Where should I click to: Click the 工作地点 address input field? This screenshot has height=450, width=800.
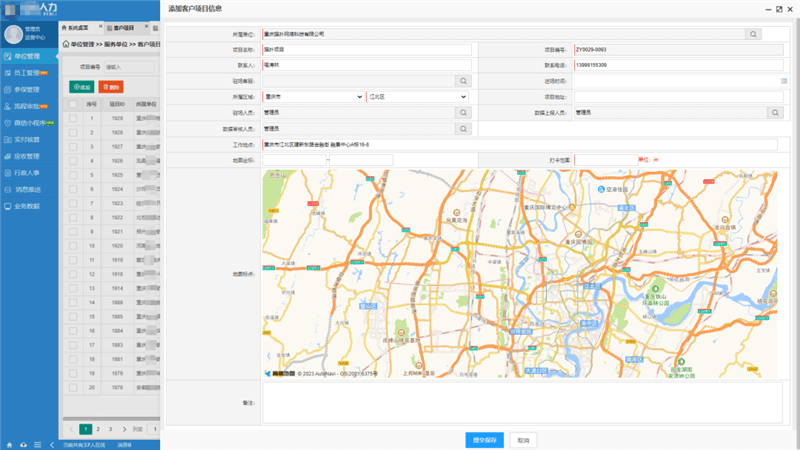tap(519, 145)
